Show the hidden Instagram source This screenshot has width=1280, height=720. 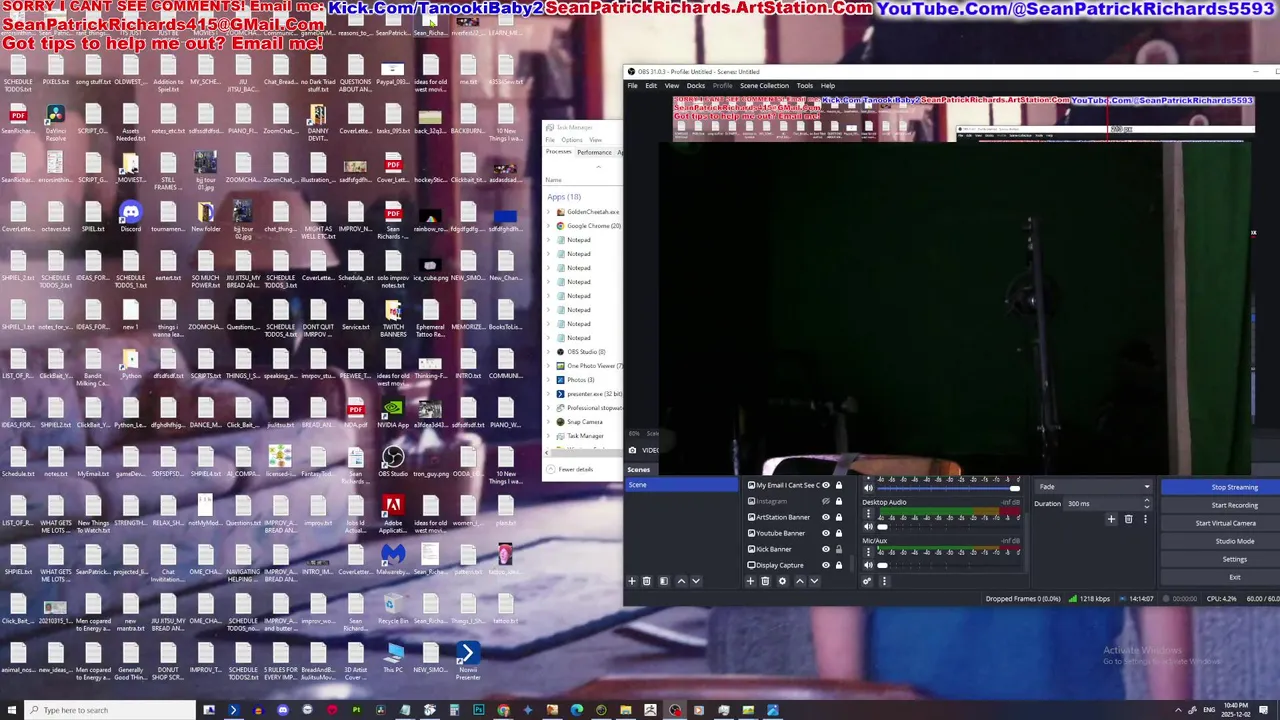(826, 501)
